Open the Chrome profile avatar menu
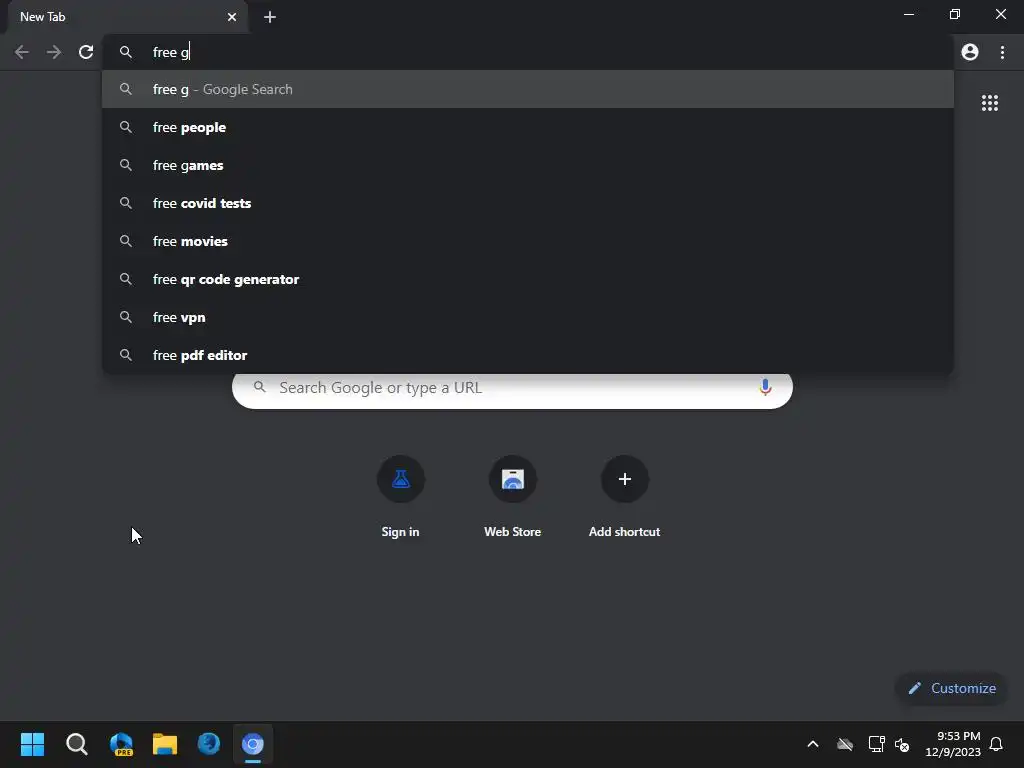Screen dimensions: 1024x768 tap(970, 52)
